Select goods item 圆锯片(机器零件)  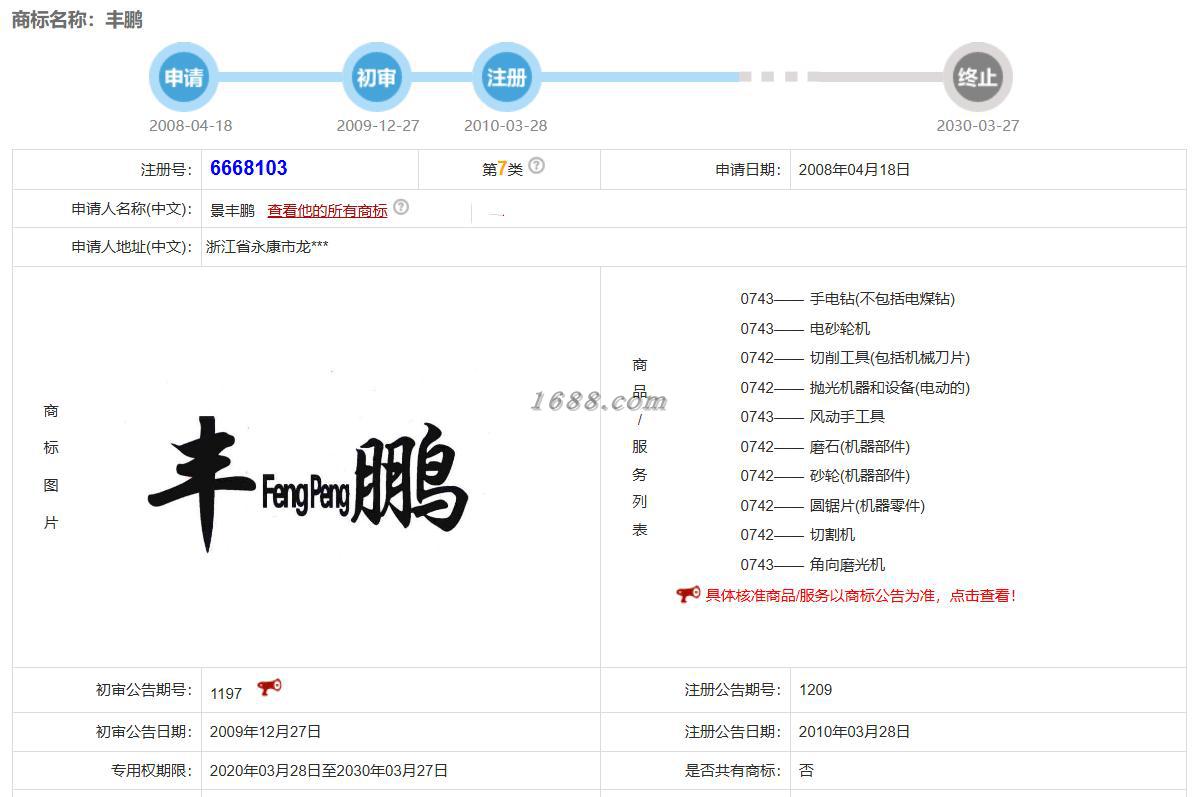click(x=867, y=505)
